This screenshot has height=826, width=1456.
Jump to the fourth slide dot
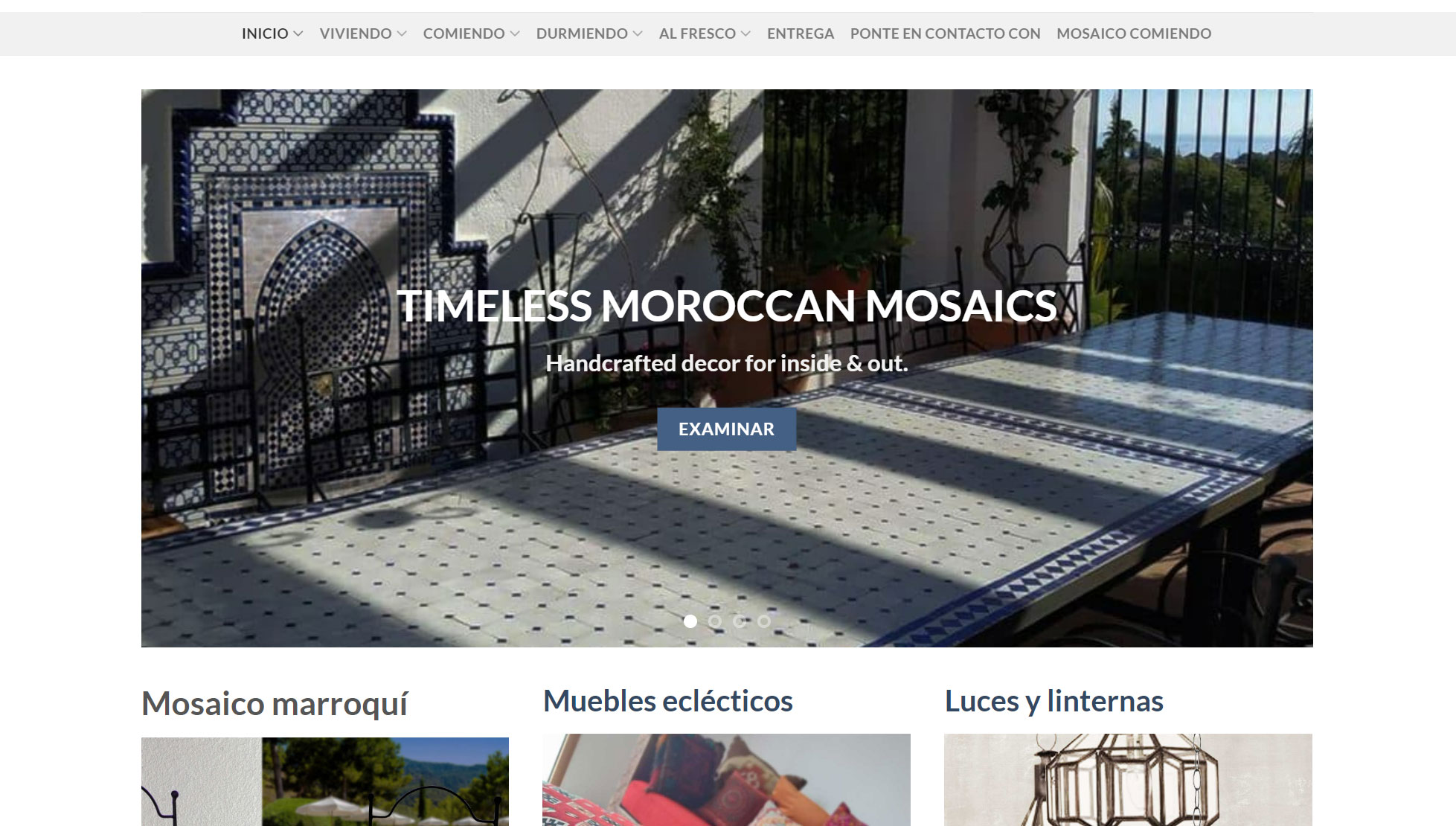point(764,621)
